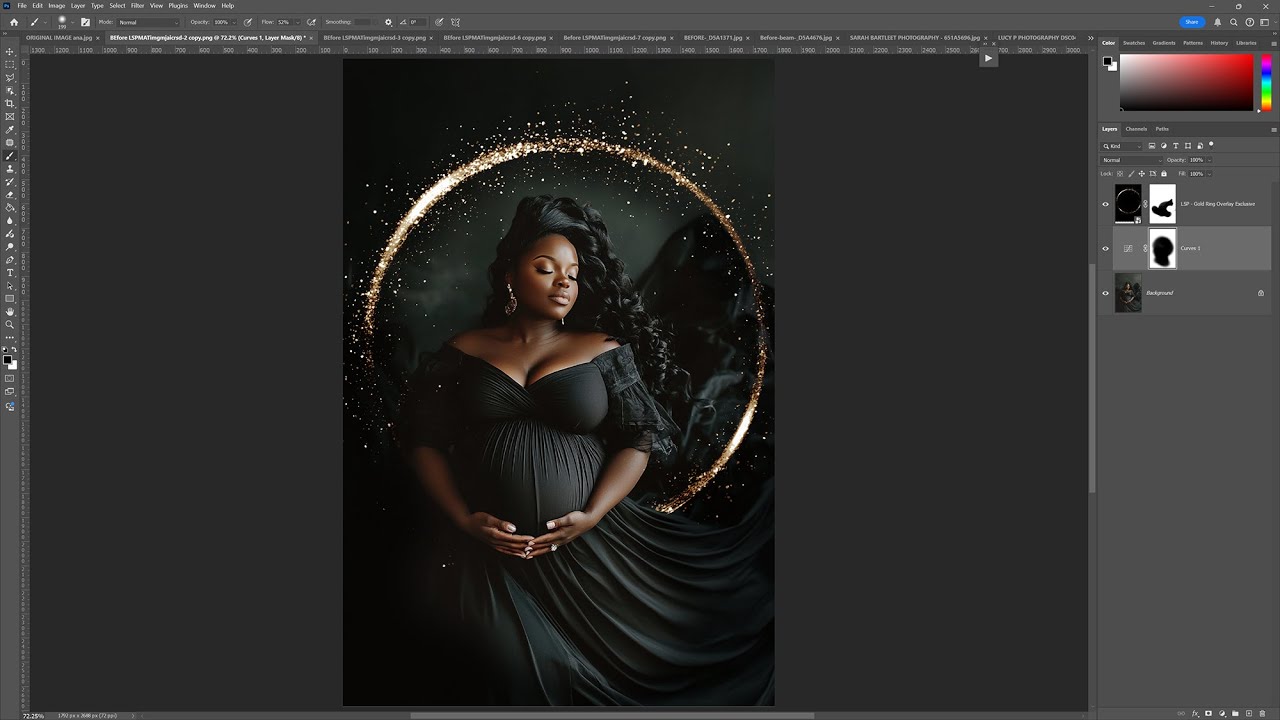Image resolution: width=1280 pixels, height=720 pixels.
Task: Open the Plugins menu
Action: pyautogui.click(x=178, y=6)
